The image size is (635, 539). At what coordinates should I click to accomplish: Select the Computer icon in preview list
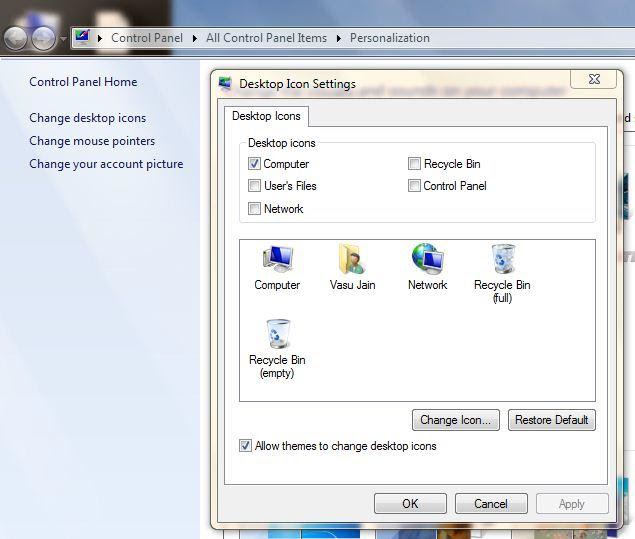pyautogui.click(x=277, y=267)
